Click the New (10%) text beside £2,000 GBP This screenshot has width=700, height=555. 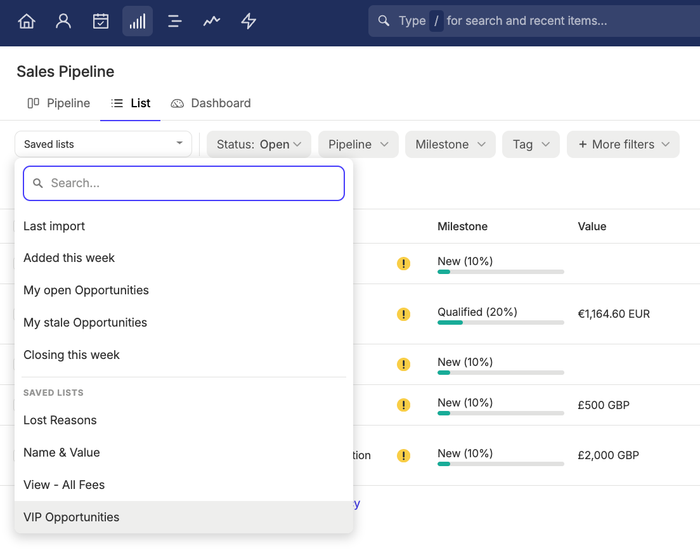(x=465, y=453)
